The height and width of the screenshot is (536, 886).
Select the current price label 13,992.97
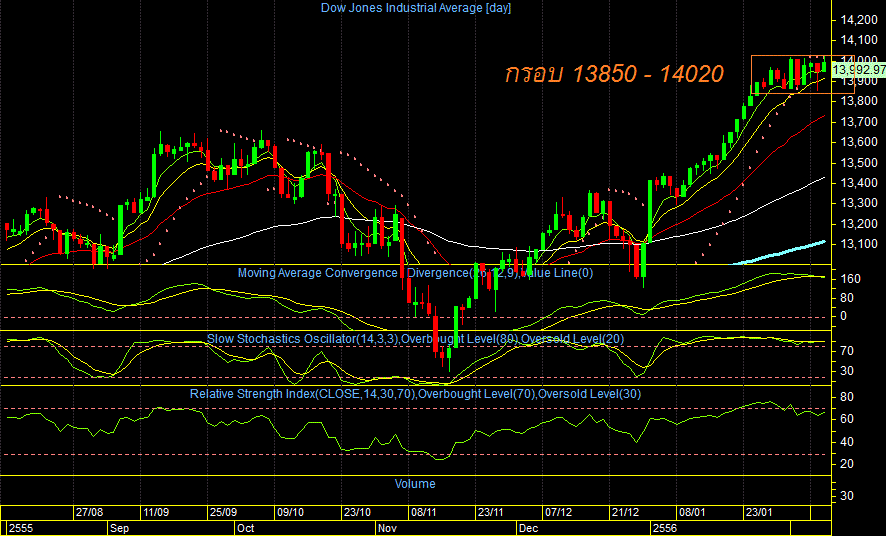(x=859, y=69)
